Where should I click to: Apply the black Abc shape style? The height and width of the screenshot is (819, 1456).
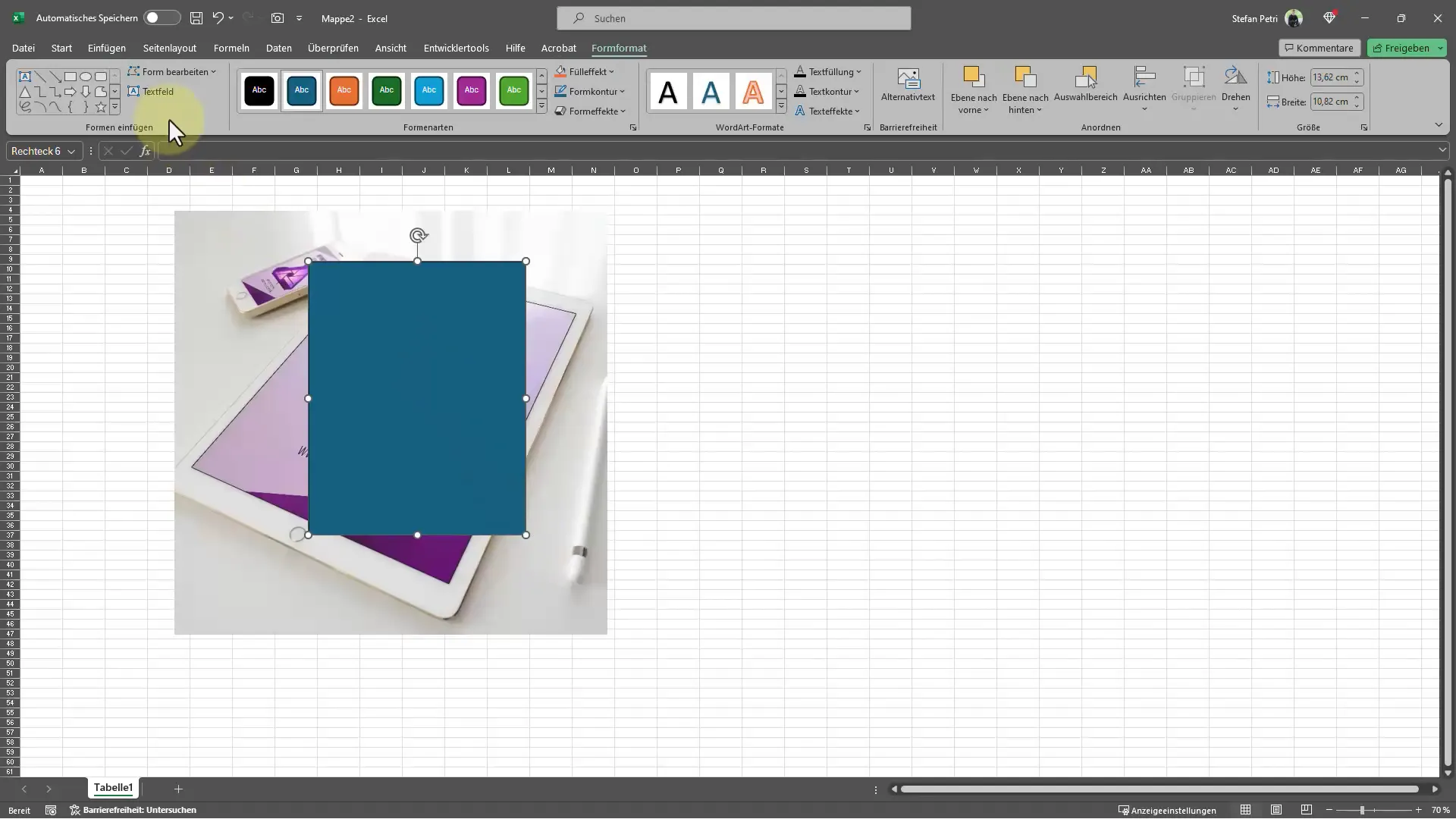point(259,90)
